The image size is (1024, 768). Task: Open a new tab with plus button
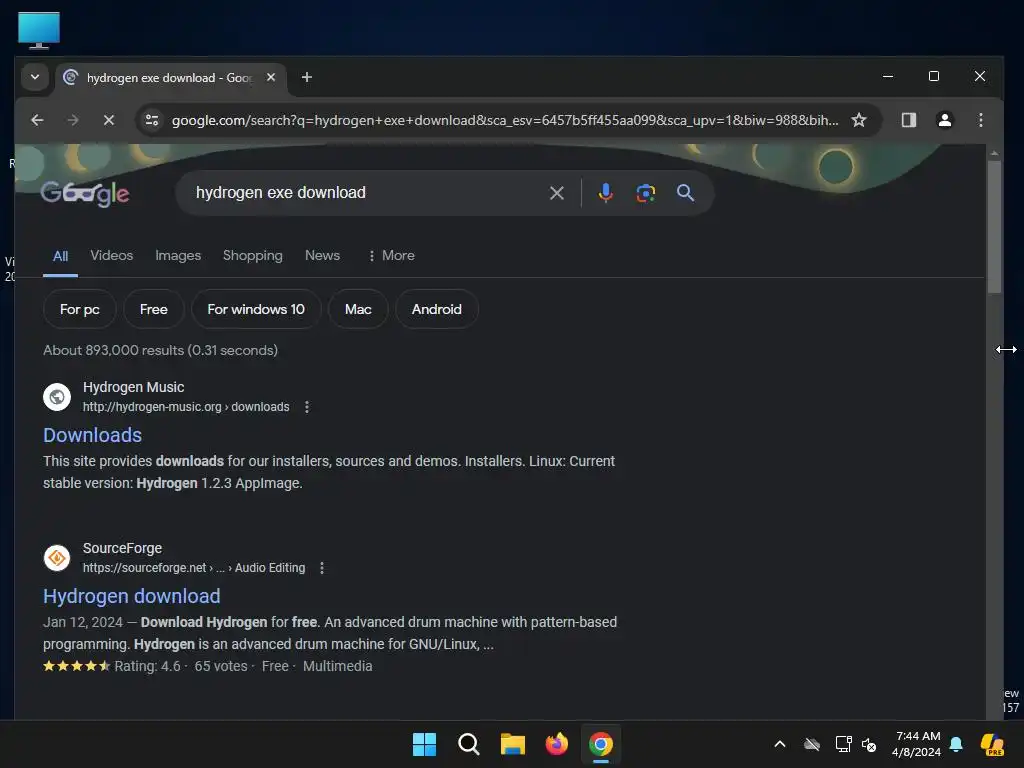coord(306,77)
